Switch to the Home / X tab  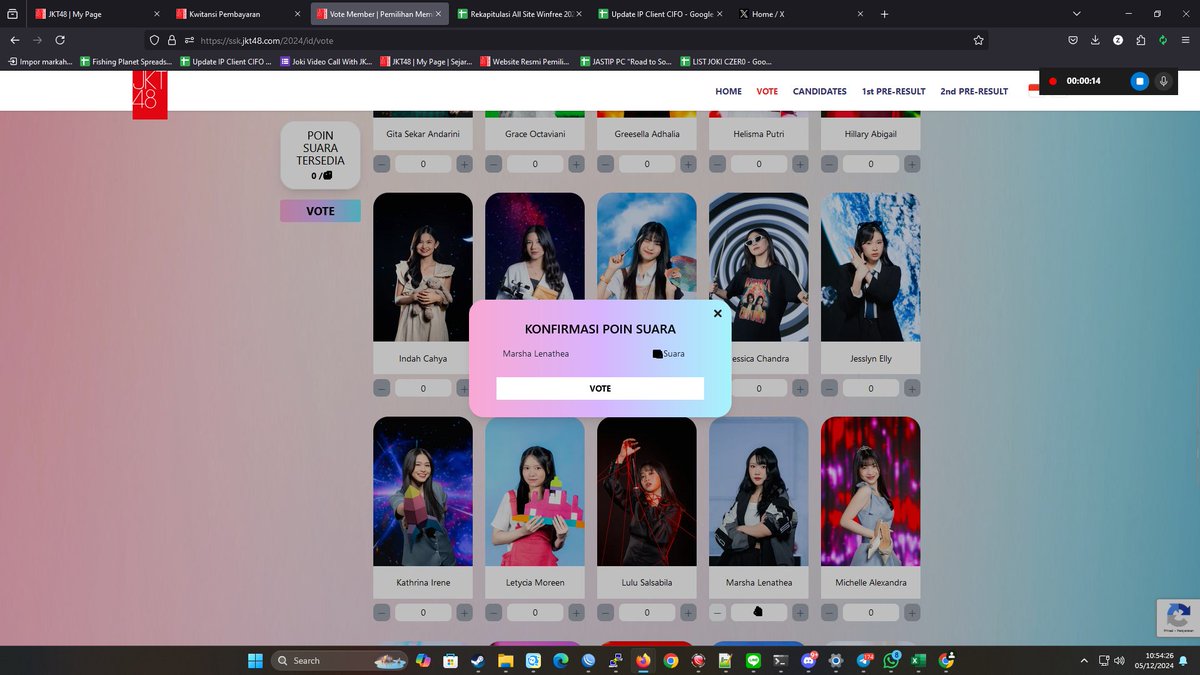pos(801,14)
